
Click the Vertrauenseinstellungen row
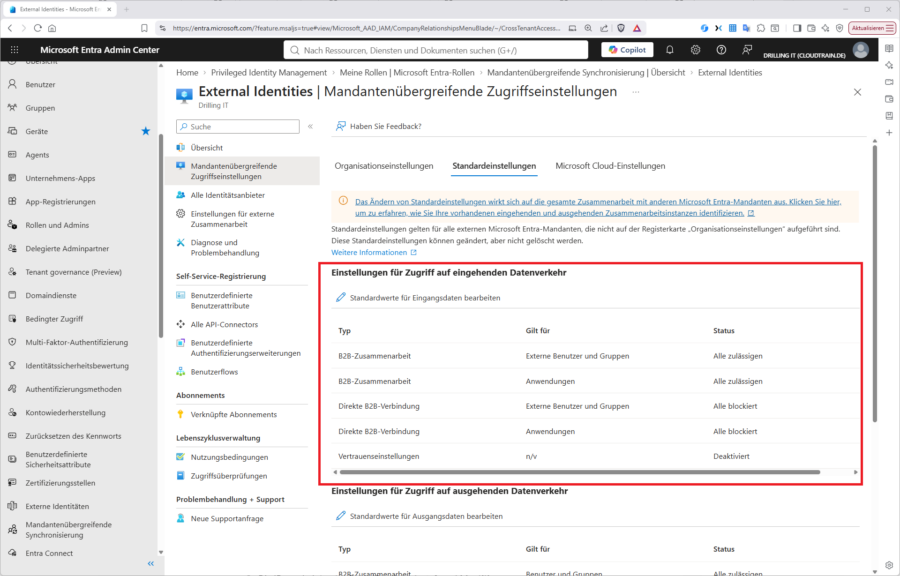[595, 456]
